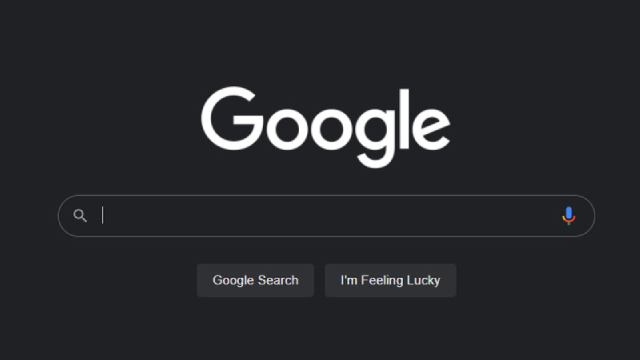Select the search glass inside search bar
Viewport: 640px width, 360px height.
80,216
